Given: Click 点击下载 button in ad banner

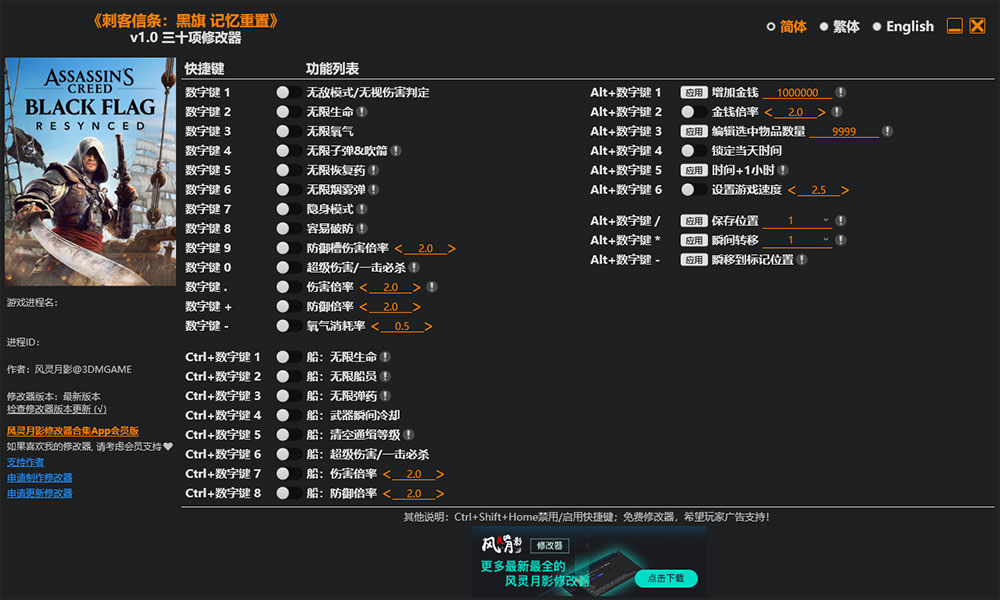Looking at the screenshot, I should coord(666,578).
